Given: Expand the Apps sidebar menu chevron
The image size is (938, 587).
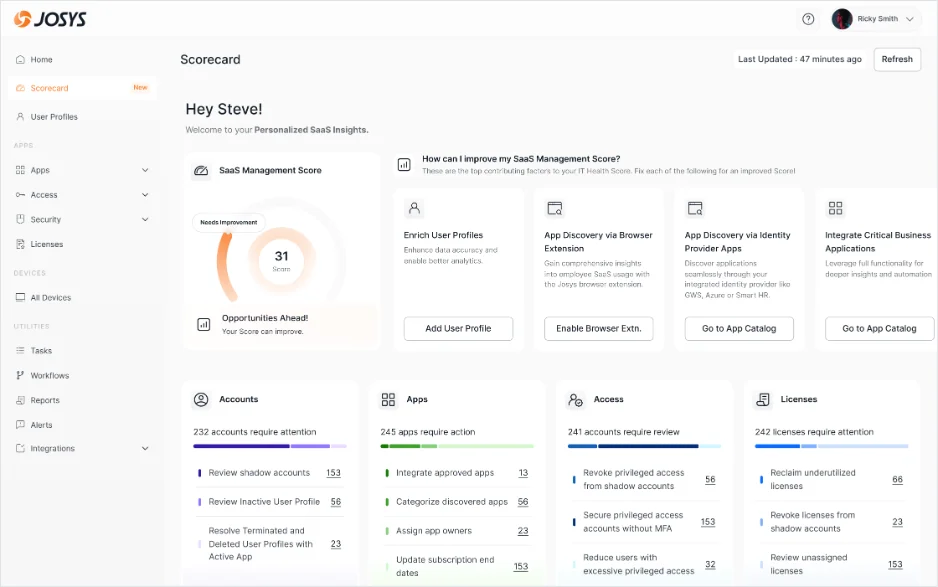Looking at the screenshot, I should pyautogui.click(x=145, y=170).
